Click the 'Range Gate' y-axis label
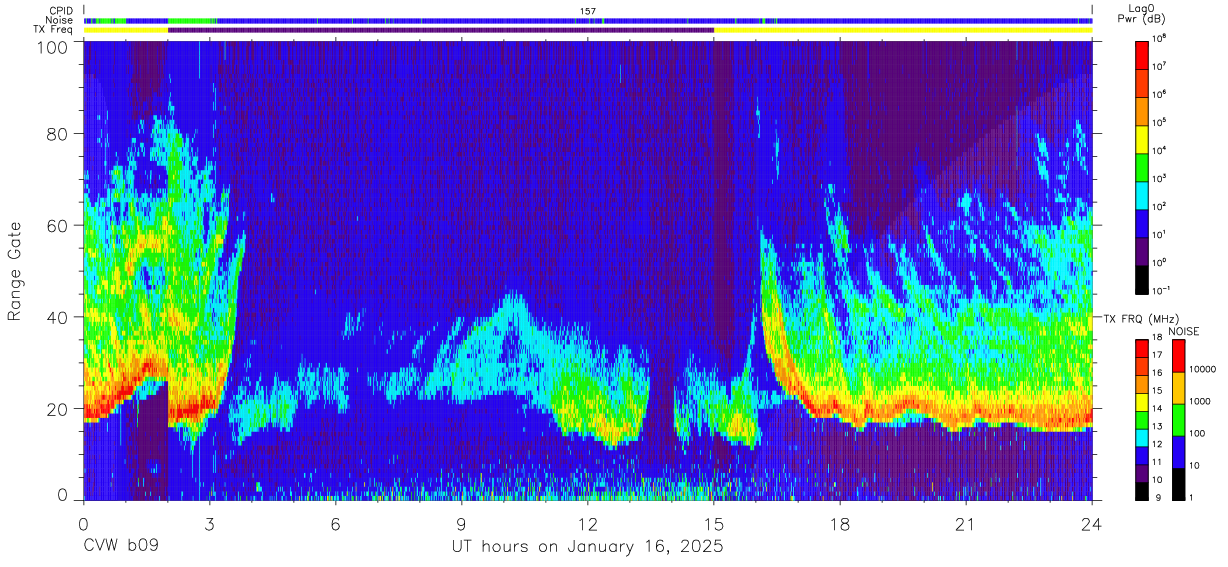Screen dimensions: 1228x567 [x=15, y=270]
